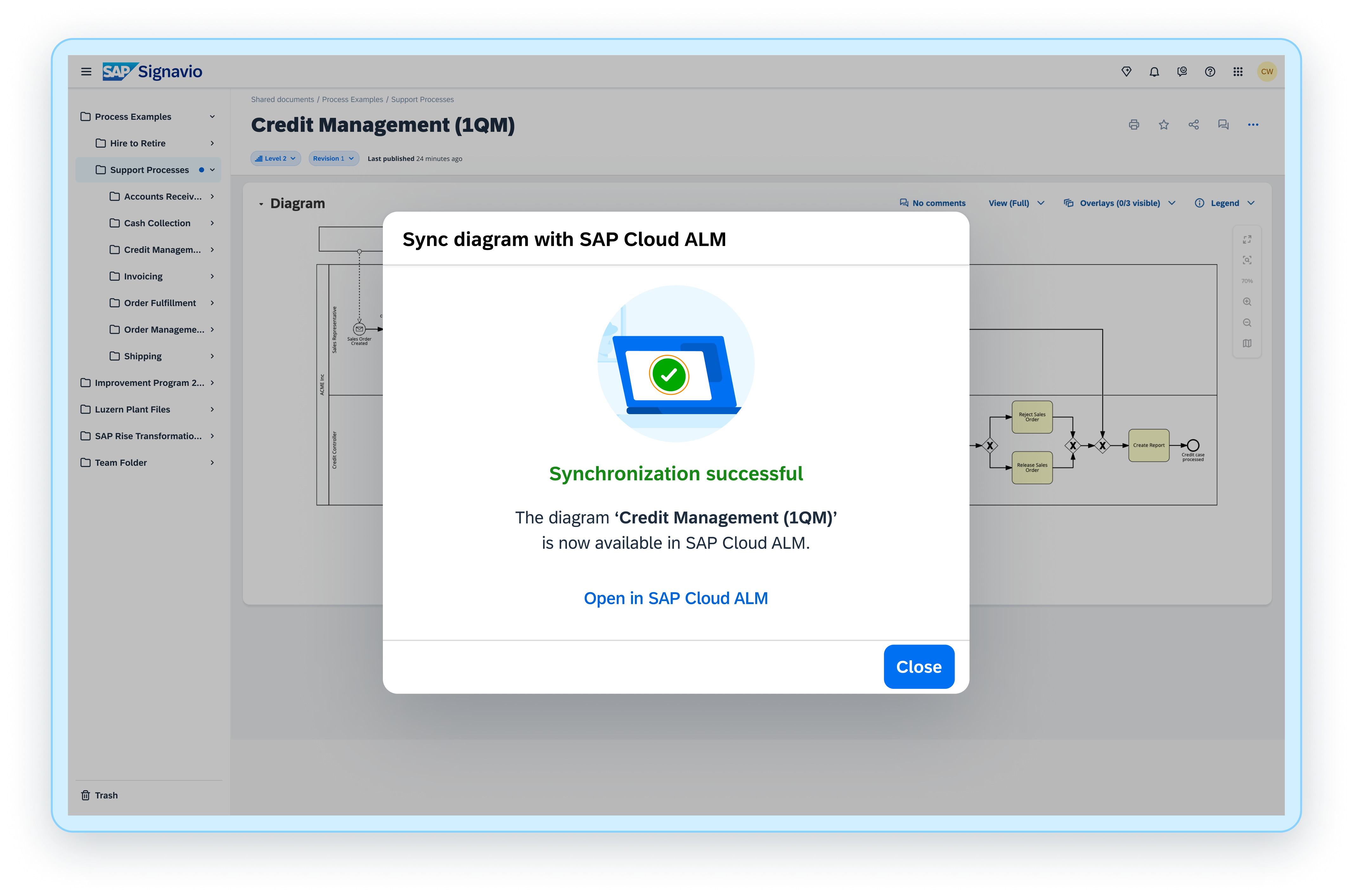Share the Credit Management diagram
The image size is (1353, 896).
1194,125
